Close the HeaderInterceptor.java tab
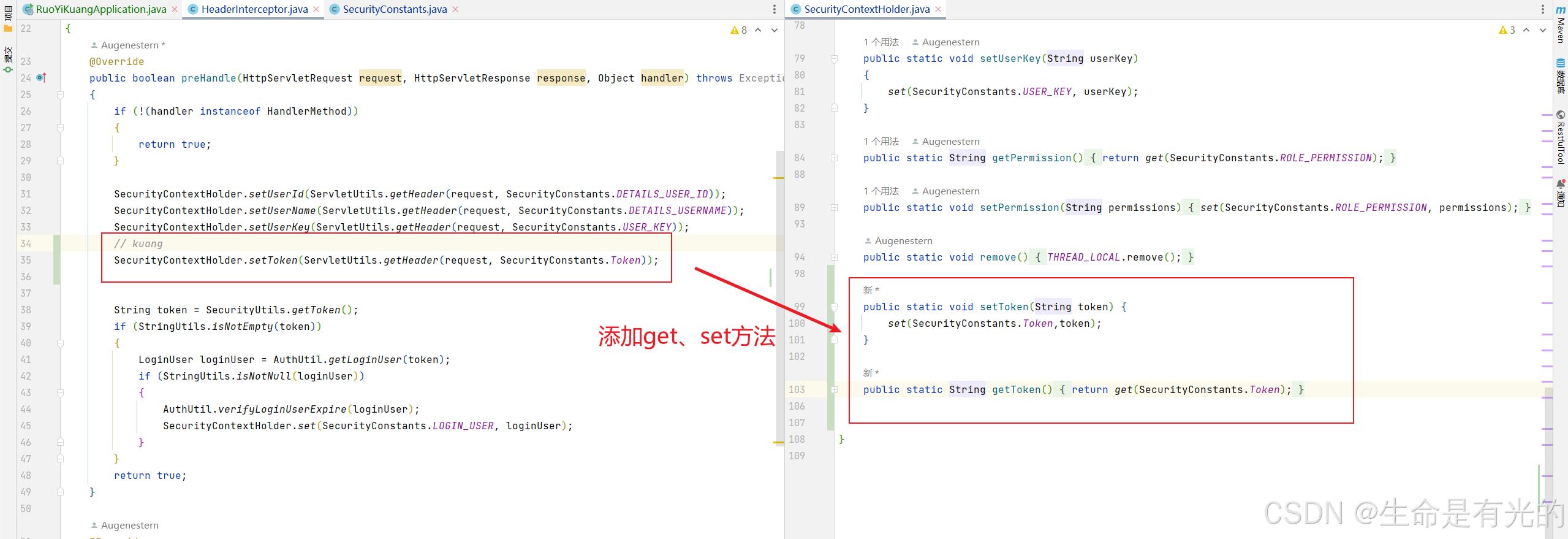 click(x=316, y=9)
